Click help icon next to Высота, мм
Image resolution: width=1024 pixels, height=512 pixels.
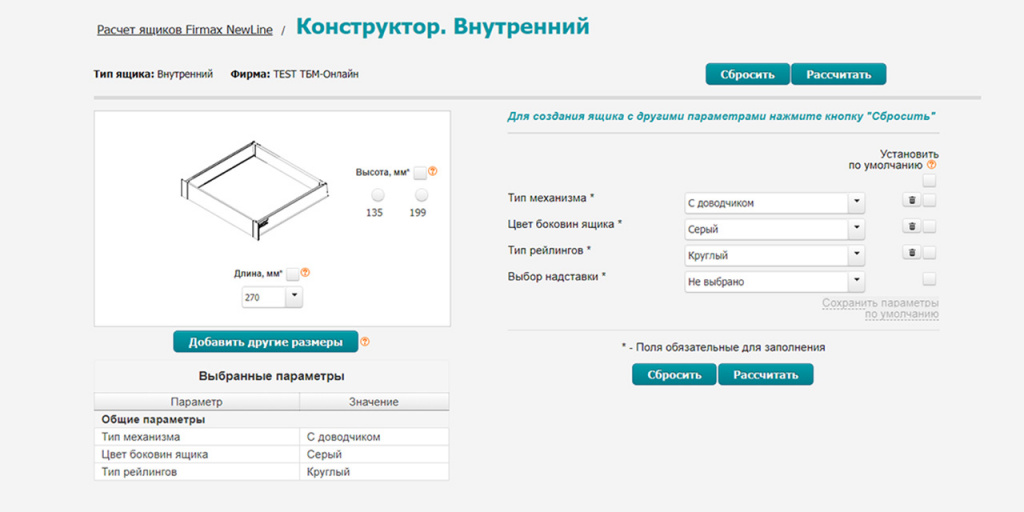coord(433,172)
